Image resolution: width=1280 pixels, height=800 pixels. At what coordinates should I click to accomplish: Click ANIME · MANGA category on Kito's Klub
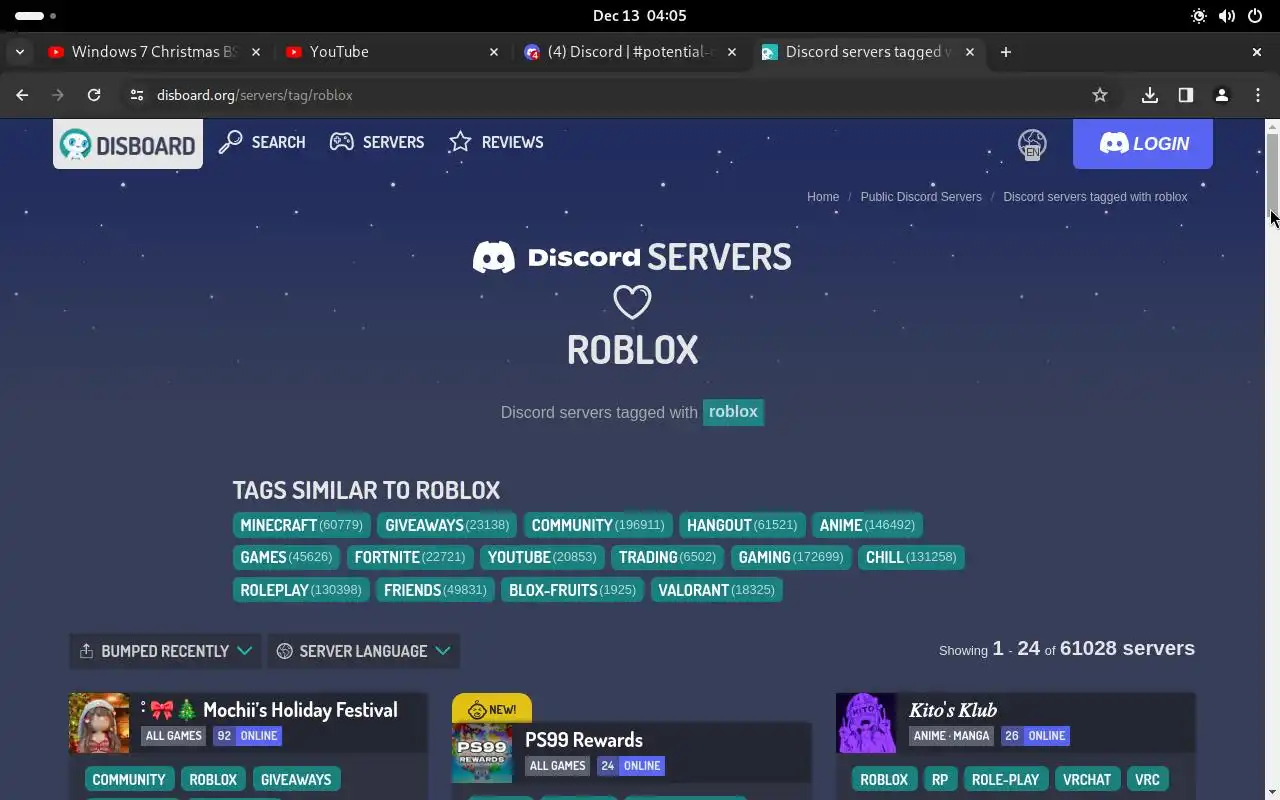(x=952, y=736)
